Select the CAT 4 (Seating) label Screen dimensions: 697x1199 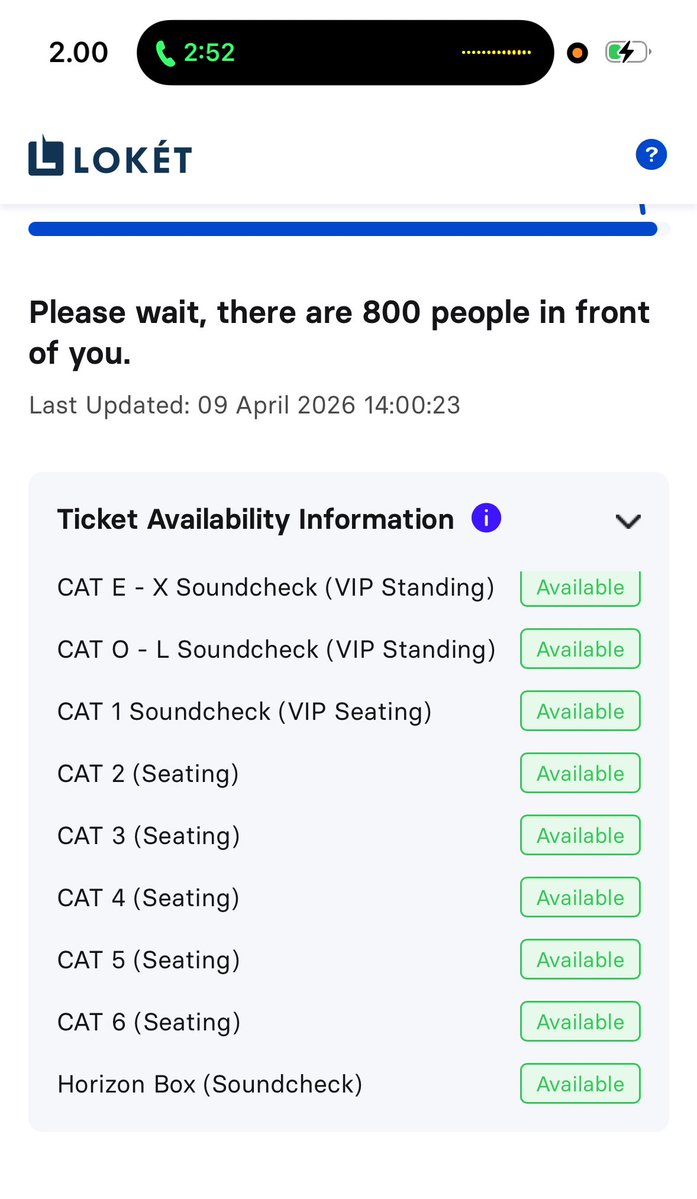[148, 898]
